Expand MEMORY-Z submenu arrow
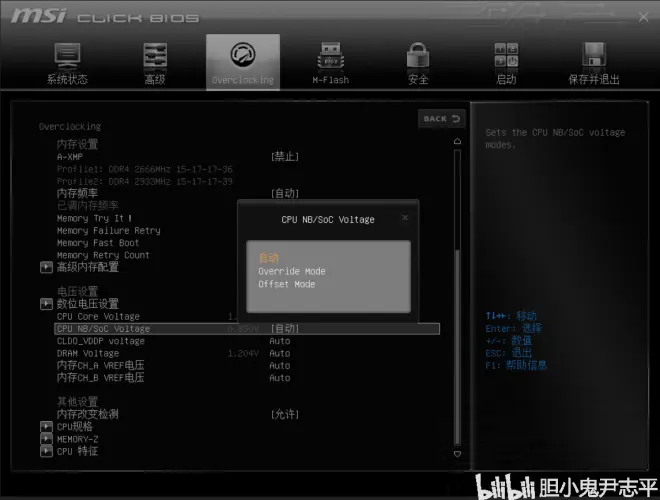The image size is (660, 500). pos(46,439)
